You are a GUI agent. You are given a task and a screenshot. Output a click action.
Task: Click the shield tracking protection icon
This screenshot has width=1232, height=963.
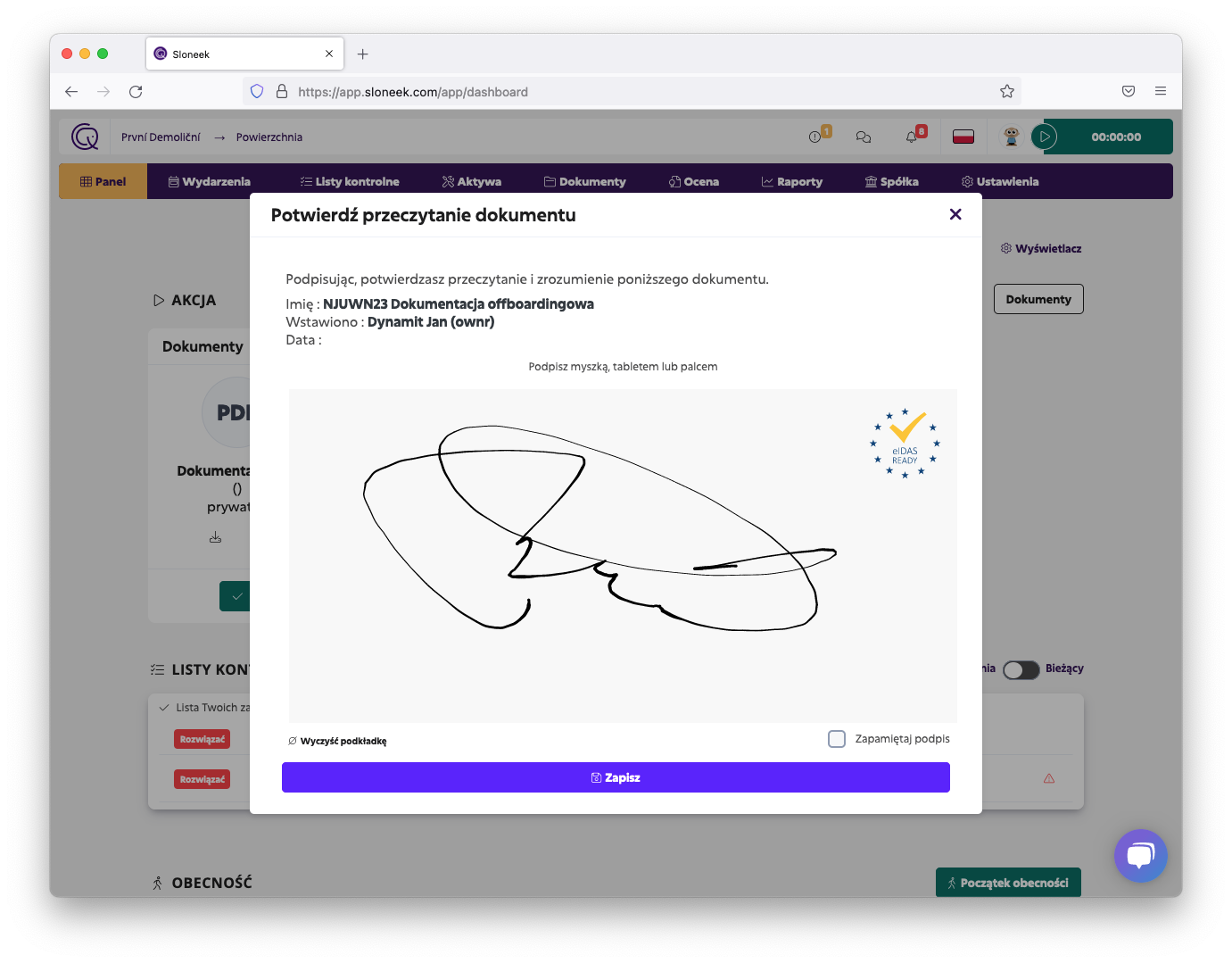(257, 91)
